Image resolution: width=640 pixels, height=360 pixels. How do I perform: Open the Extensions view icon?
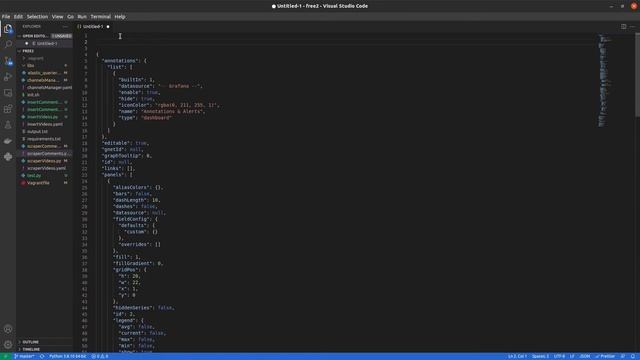(x=8, y=109)
